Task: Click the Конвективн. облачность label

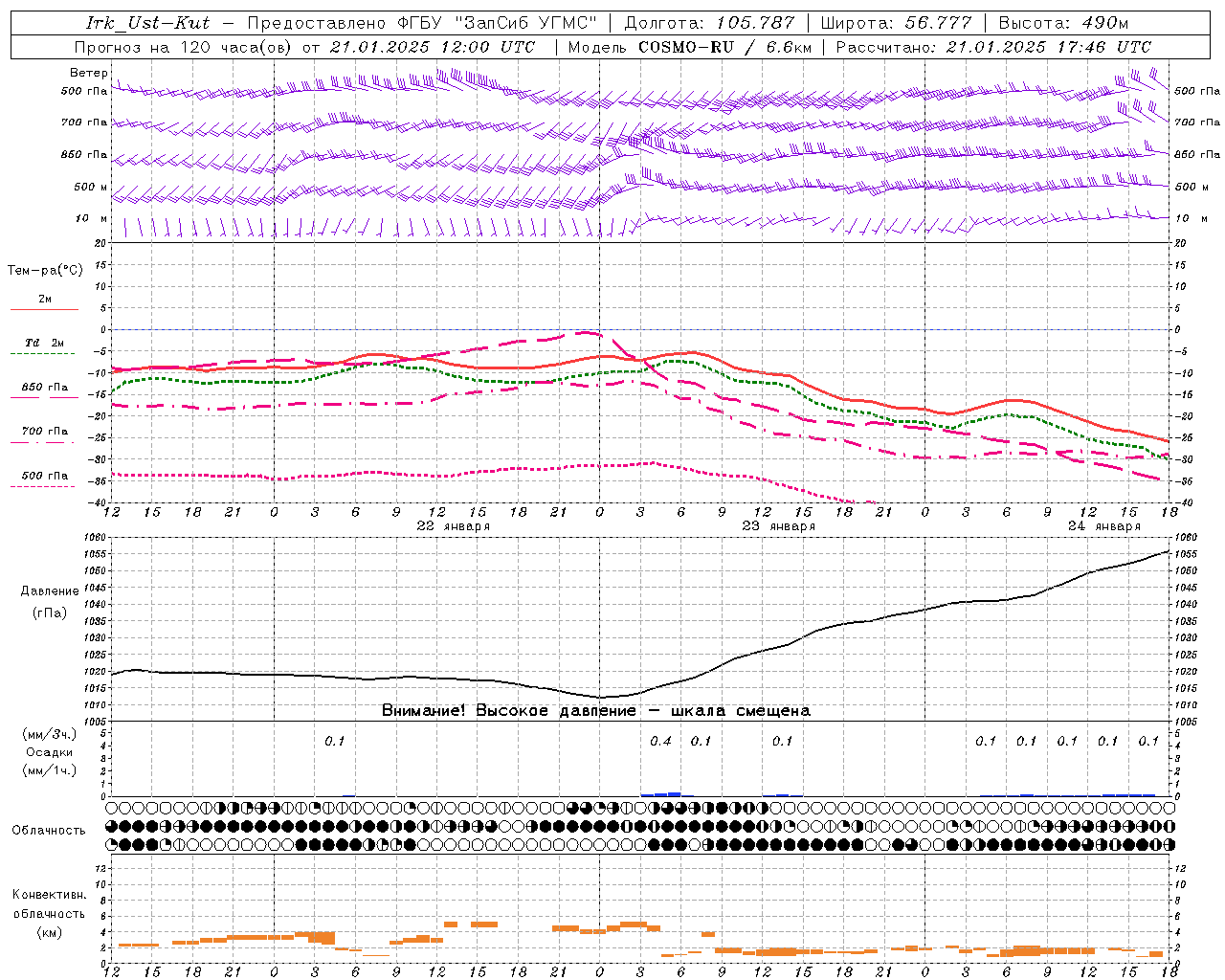Action: (49, 904)
